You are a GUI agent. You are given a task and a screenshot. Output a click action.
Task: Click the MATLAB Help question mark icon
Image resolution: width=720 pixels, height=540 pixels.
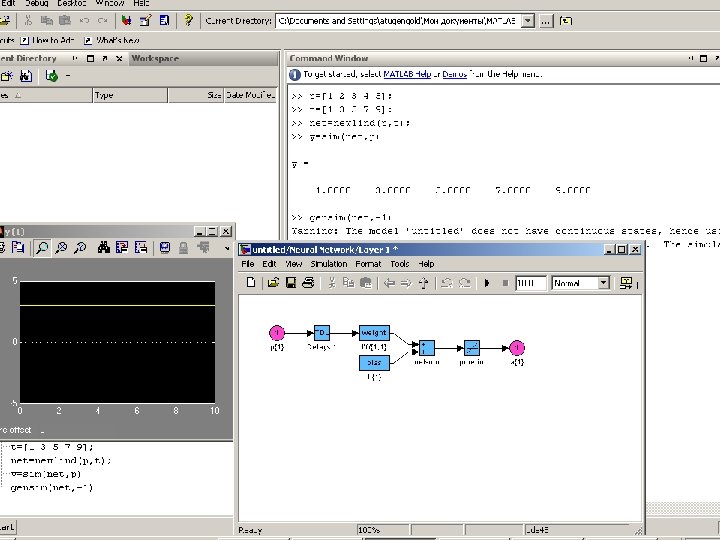(188, 21)
